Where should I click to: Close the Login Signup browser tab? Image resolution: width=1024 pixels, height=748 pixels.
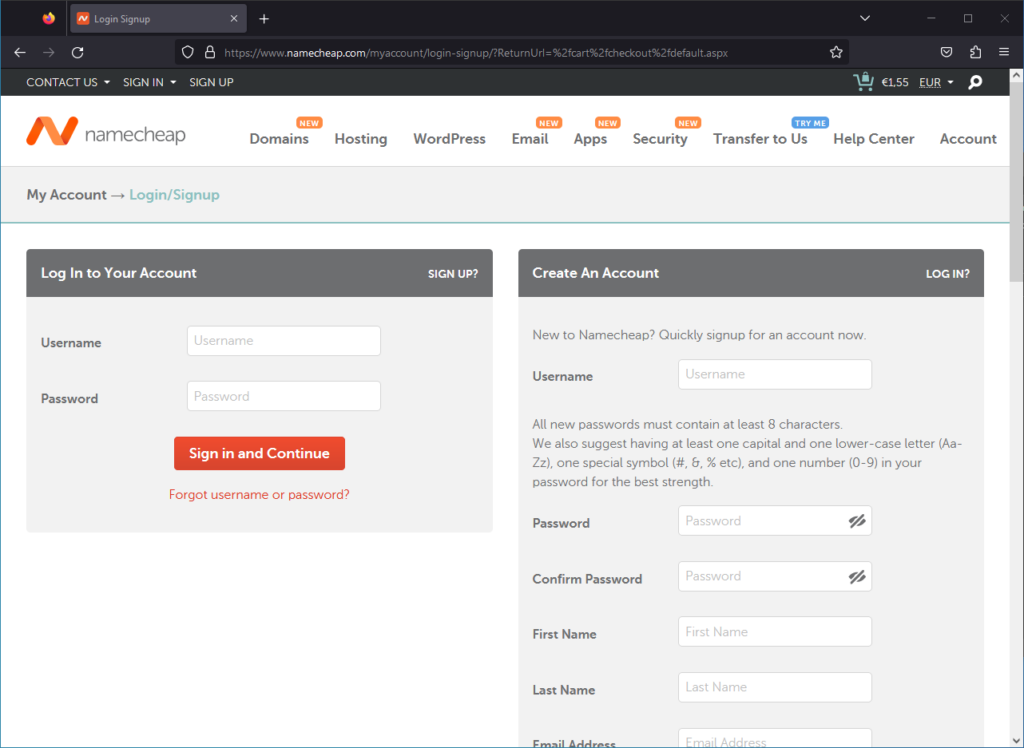click(234, 19)
